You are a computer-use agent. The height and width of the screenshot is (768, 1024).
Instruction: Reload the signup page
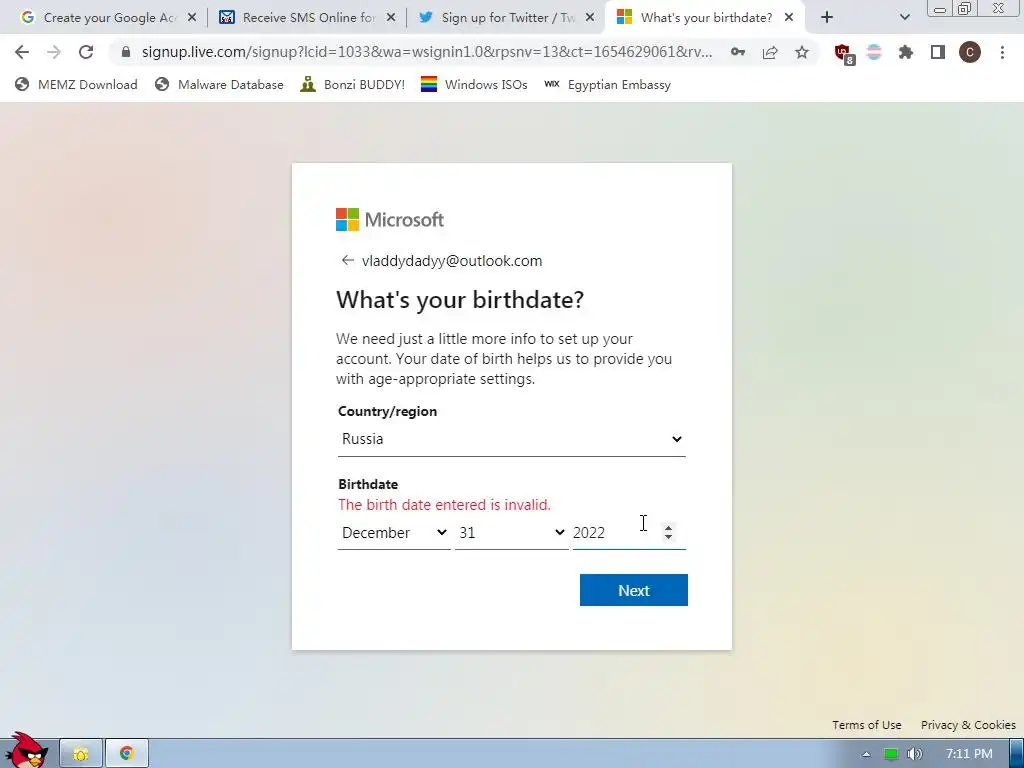(86, 52)
